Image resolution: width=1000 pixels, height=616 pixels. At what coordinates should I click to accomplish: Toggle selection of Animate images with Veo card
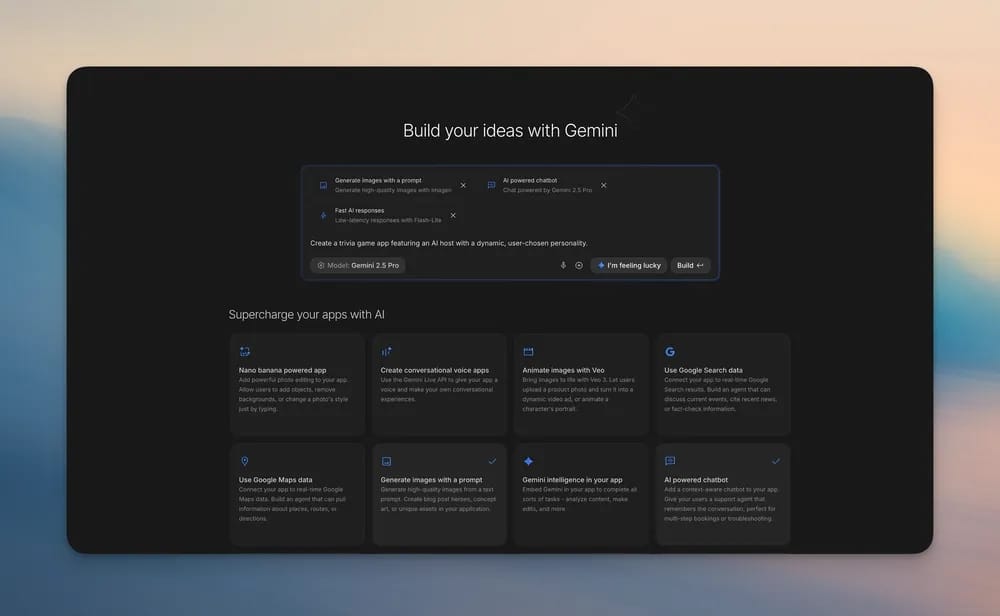(x=581, y=385)
